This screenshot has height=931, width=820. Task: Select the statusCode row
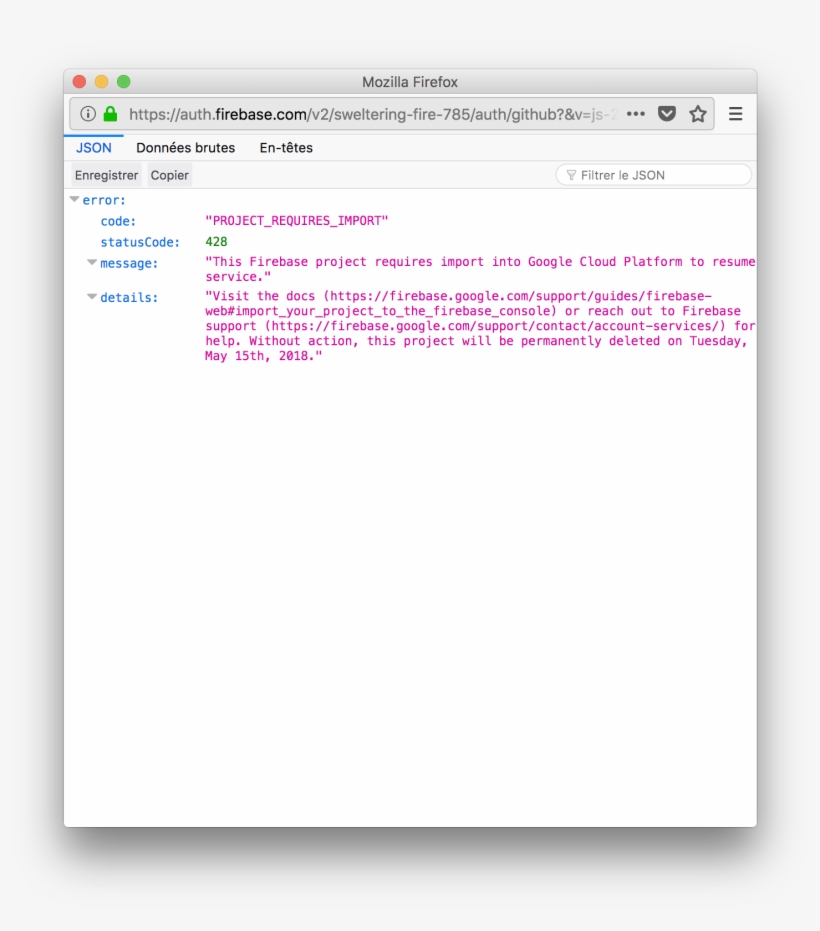click(140, 242)
